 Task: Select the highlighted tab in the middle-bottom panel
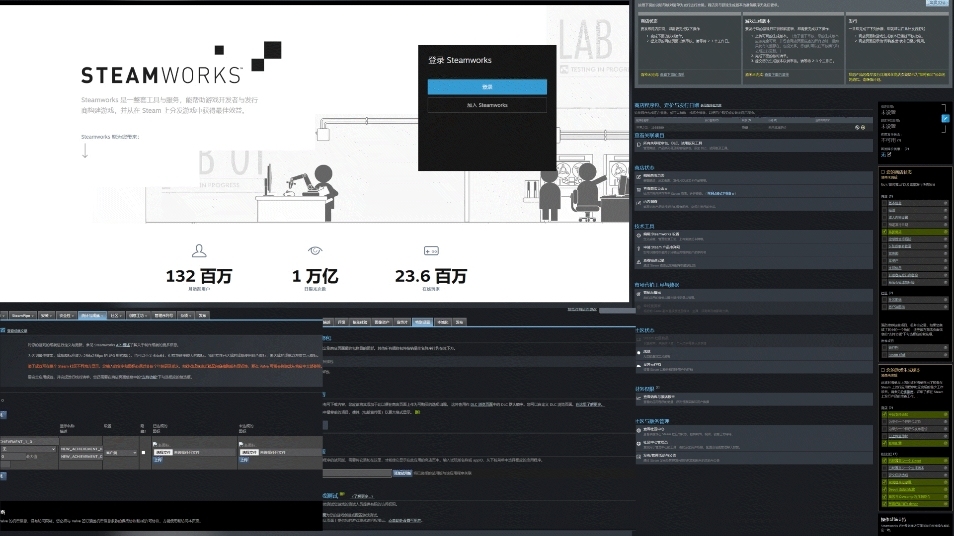422,322
